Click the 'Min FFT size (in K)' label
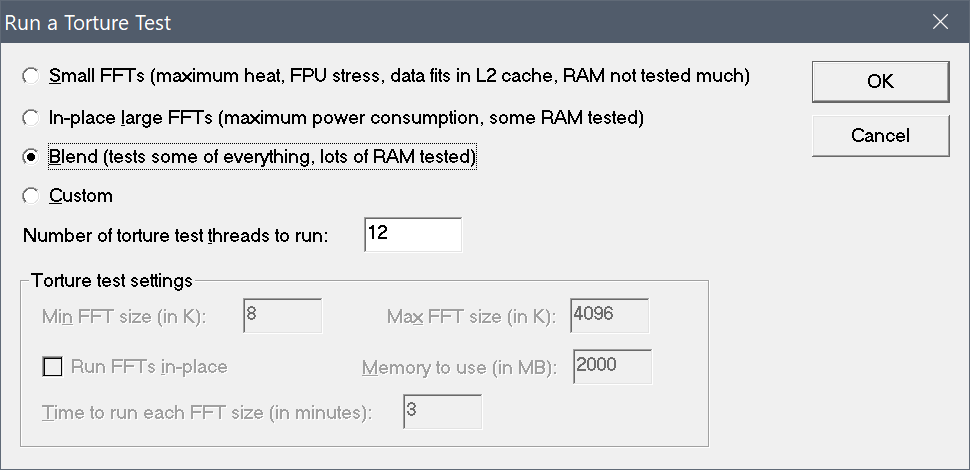This screenshot has width=972, height=471. (x=123, y=317)
